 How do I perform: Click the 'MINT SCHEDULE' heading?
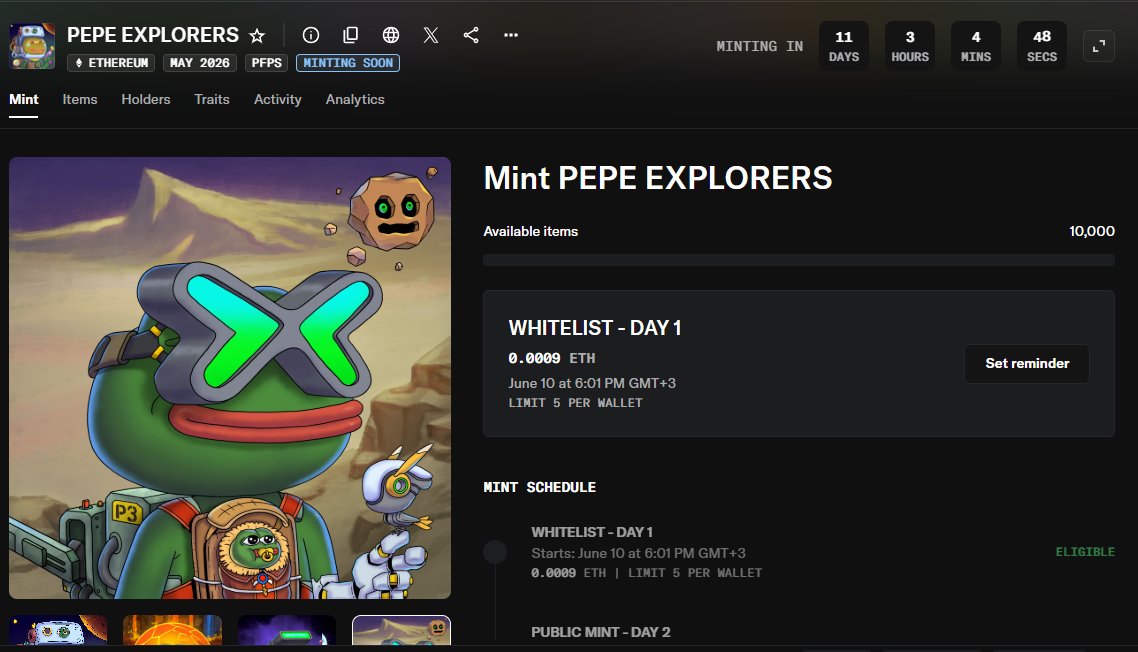tap(540, 487)
